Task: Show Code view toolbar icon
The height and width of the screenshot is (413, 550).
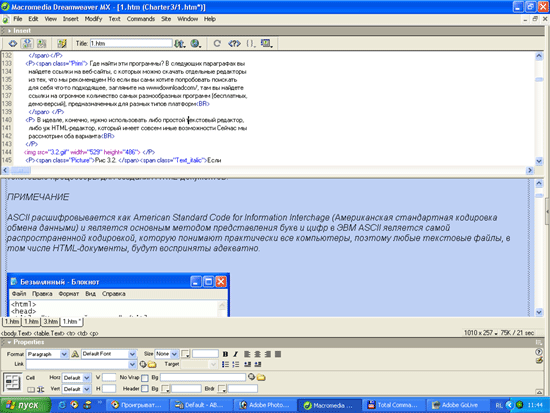Action: [13, 44]
